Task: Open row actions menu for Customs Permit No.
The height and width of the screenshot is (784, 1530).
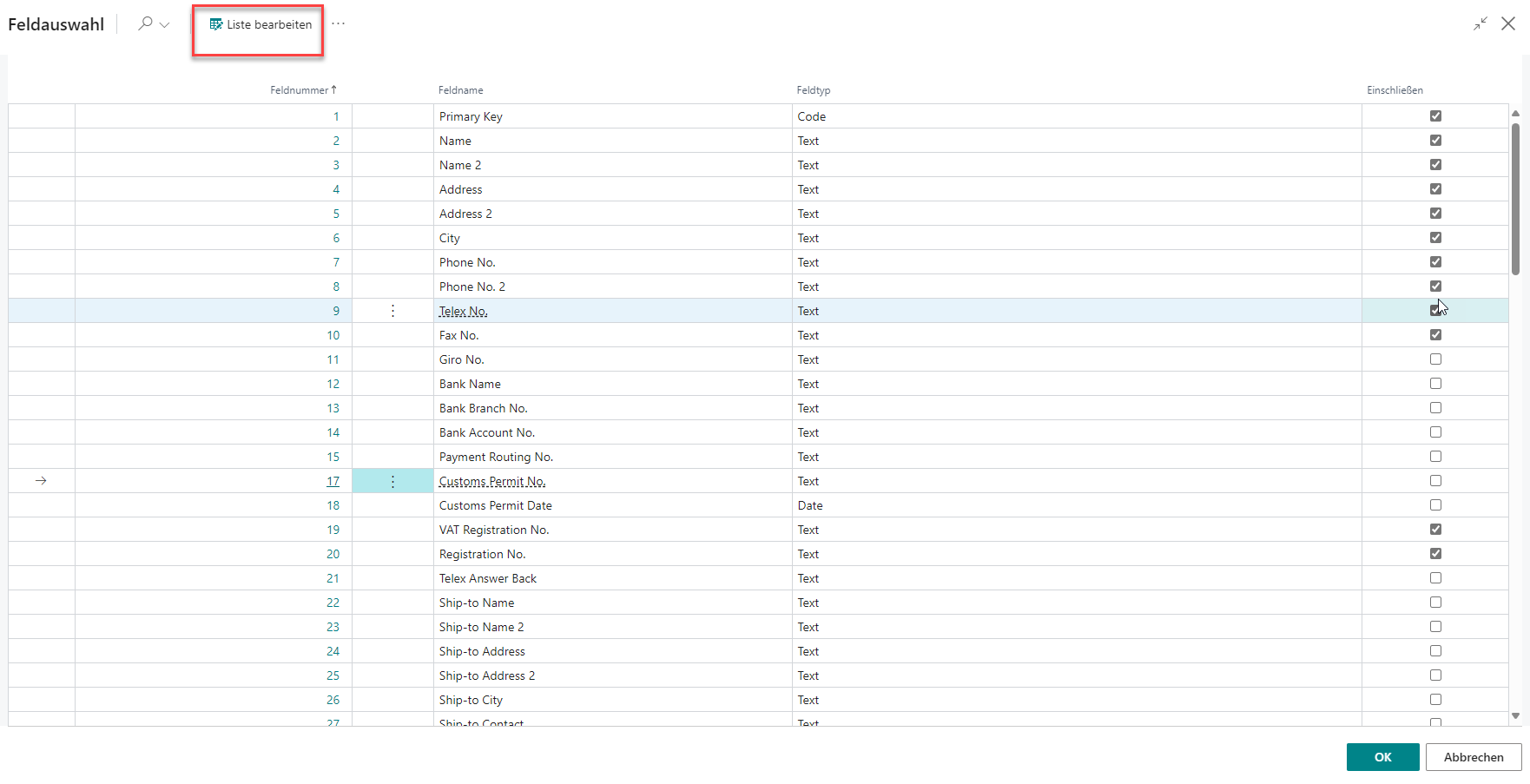Action: pyautogui.click(x=392, y=481)
